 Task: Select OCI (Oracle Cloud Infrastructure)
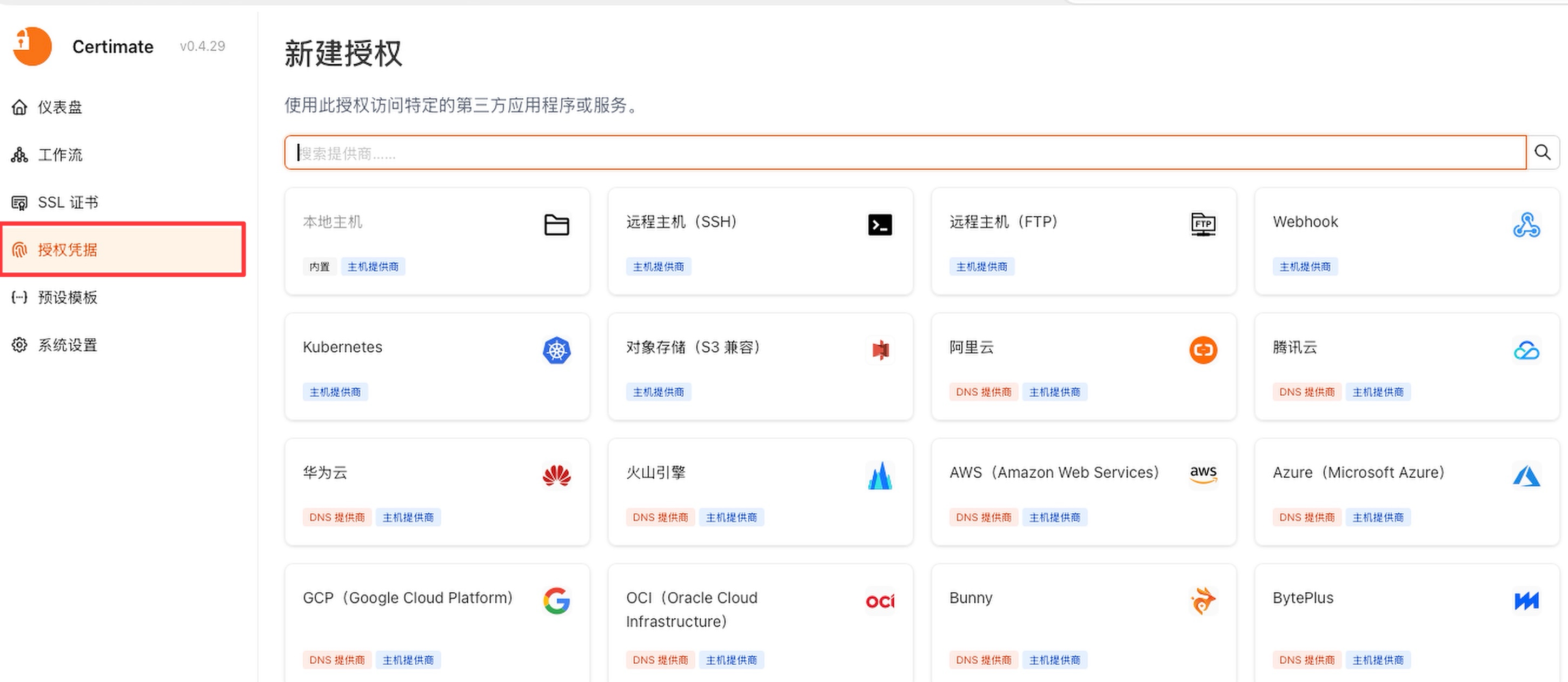tap(760, 623)
